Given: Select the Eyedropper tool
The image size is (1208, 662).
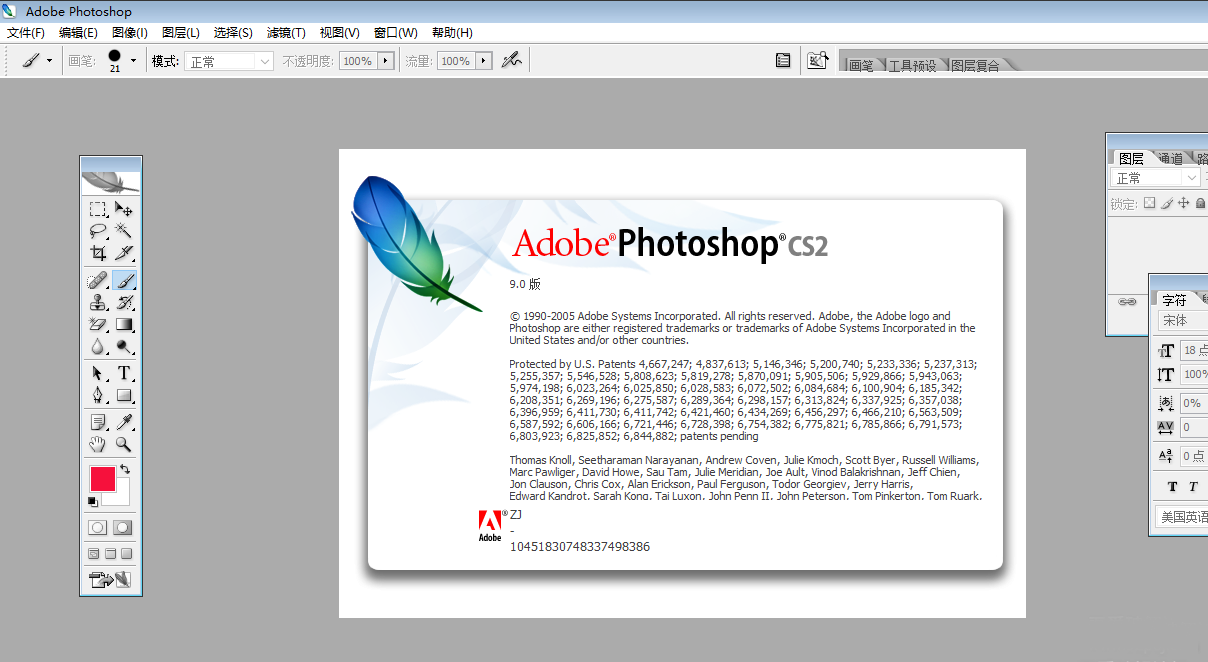Looking at the screenshot, I should tap(124, 423).
